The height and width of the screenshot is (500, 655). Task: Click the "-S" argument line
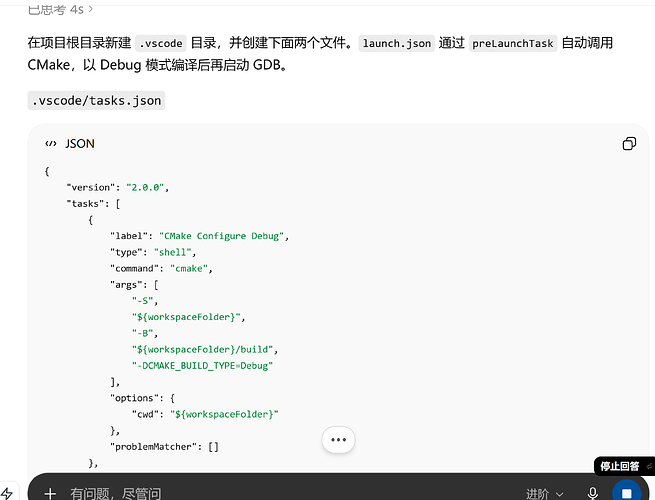click(145, 301)
